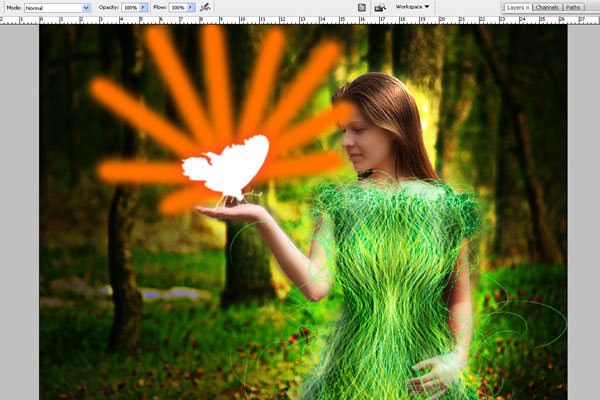
Task: Enable the airbrush option icon
Action: pyautogui.click(x=206, y=7)
